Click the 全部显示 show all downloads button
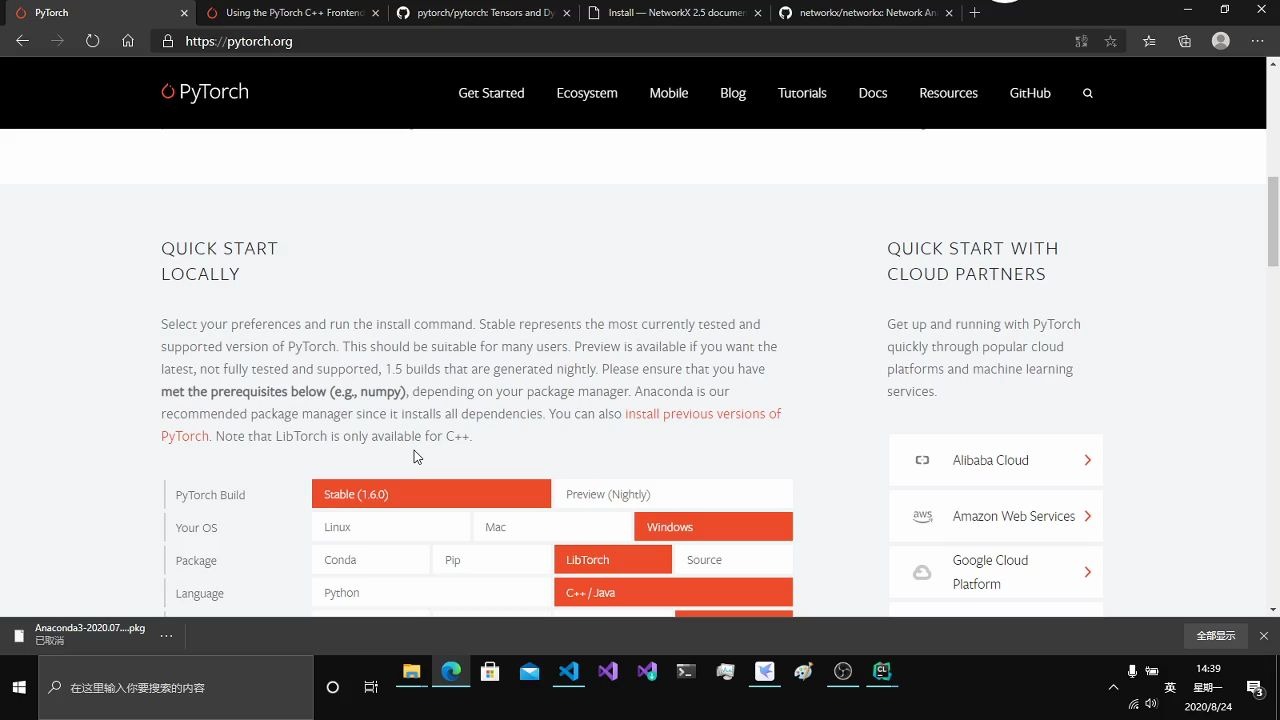The width and height of the screenshot is (1280, 720). 1216,635
